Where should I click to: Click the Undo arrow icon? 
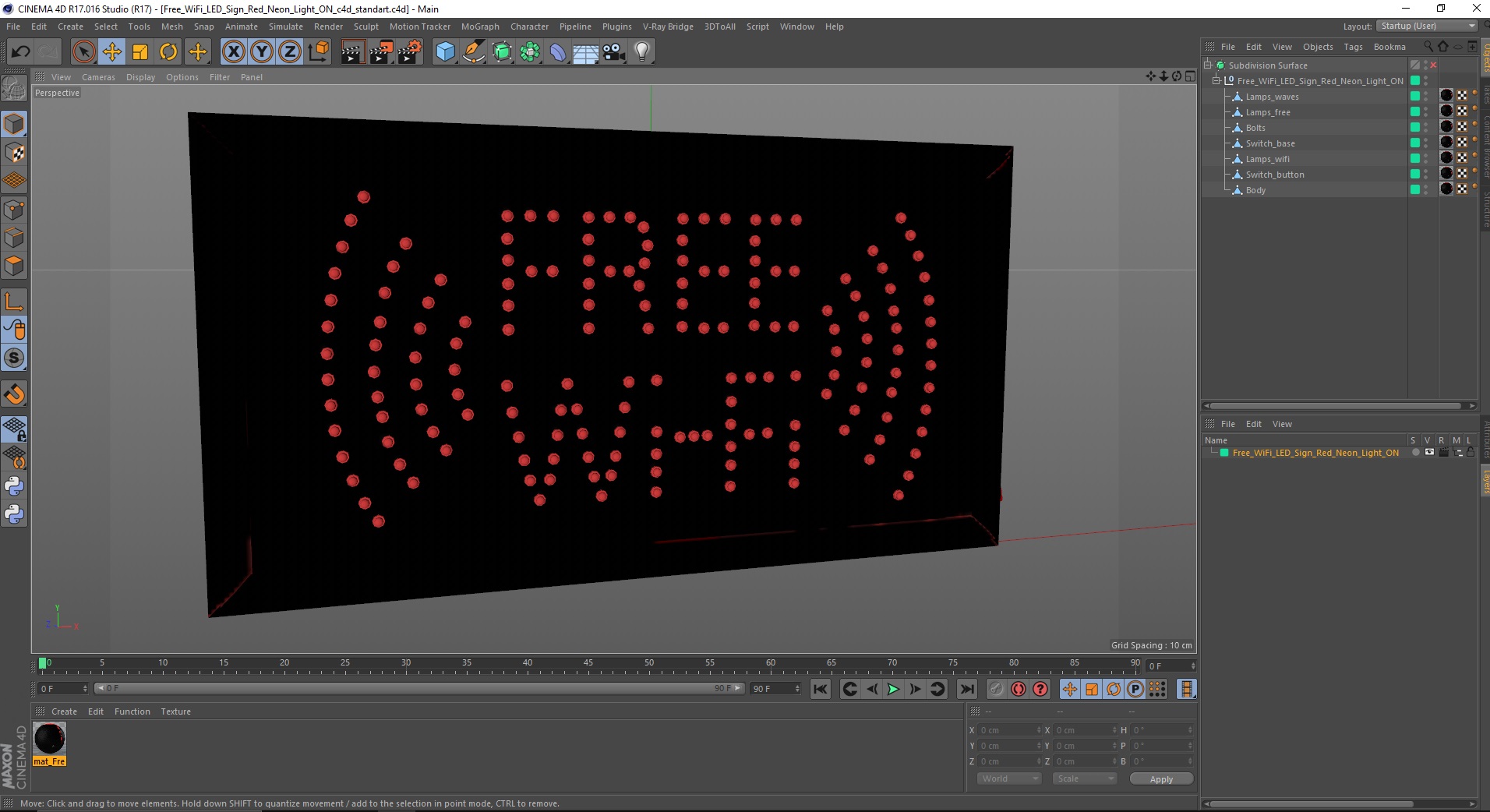[x=21, y=52]
